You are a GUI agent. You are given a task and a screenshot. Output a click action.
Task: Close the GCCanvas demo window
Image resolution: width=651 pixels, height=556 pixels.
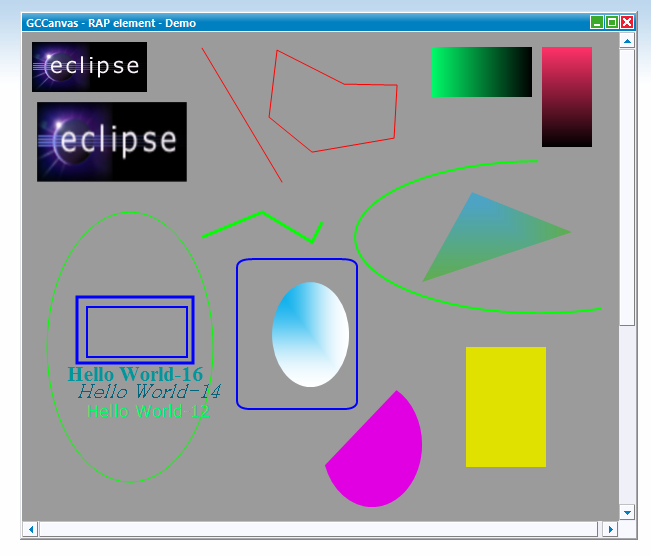(x=627, y=22)
